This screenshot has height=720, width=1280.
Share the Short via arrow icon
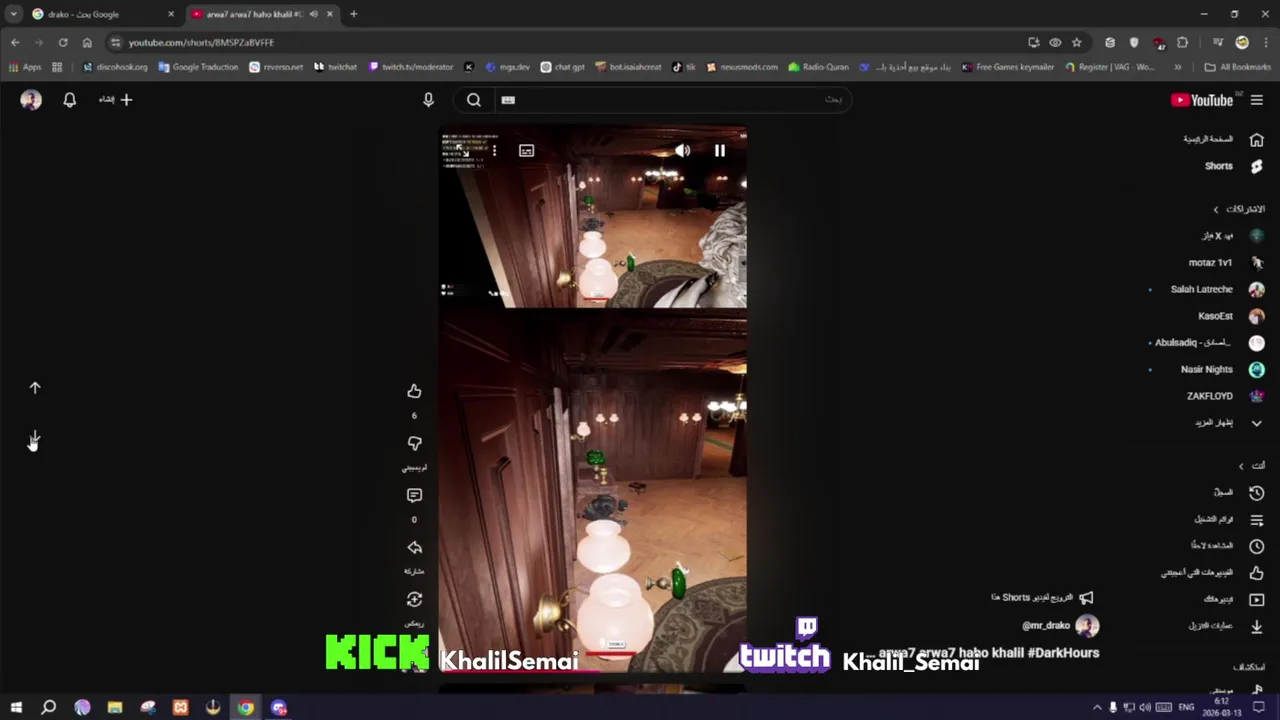[x=414, y=547]
